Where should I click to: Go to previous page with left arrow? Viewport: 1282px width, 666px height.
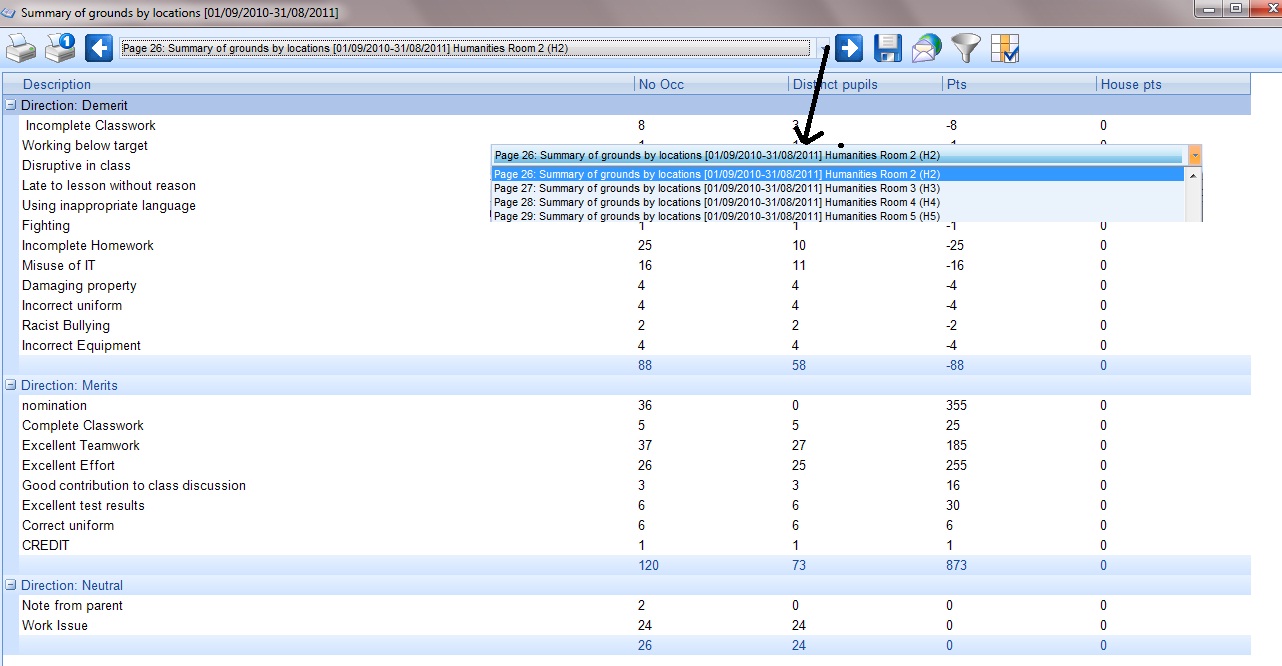click(x=98, y=47)
